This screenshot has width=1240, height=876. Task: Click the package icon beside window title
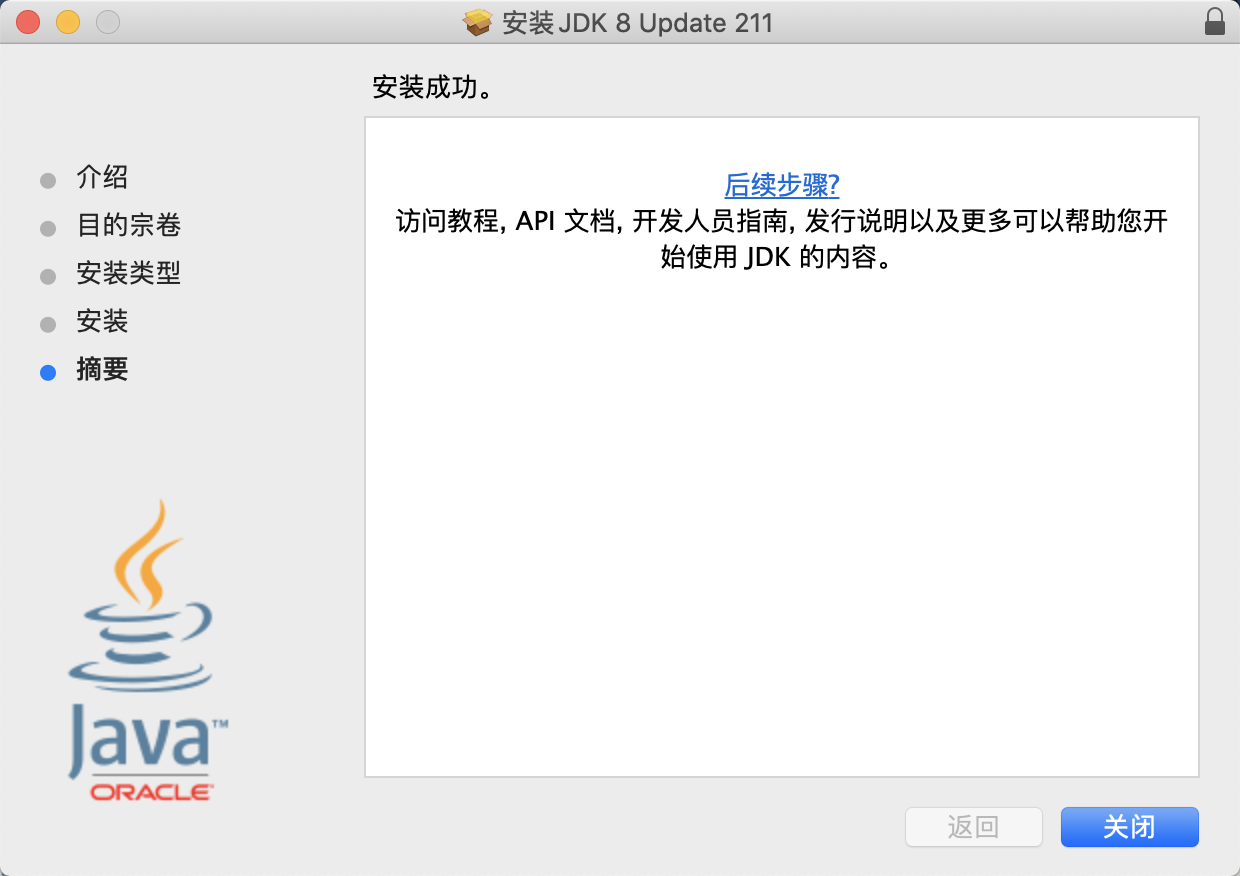pyautogui.click(x=478, y=22)
